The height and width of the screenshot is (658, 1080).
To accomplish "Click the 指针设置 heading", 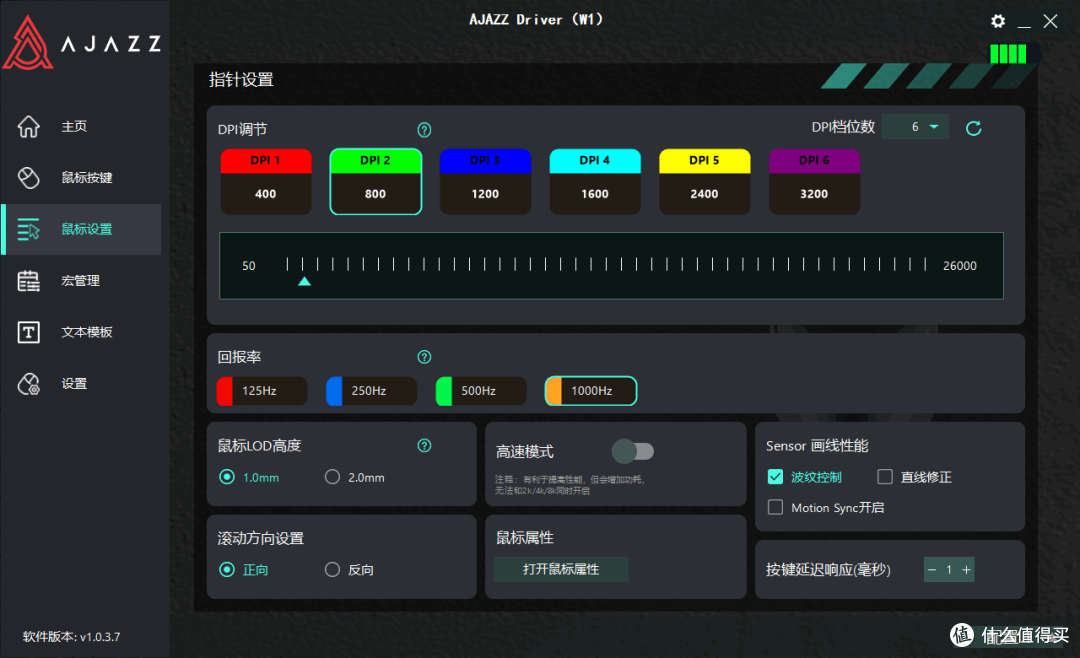I will click(241, 80).
